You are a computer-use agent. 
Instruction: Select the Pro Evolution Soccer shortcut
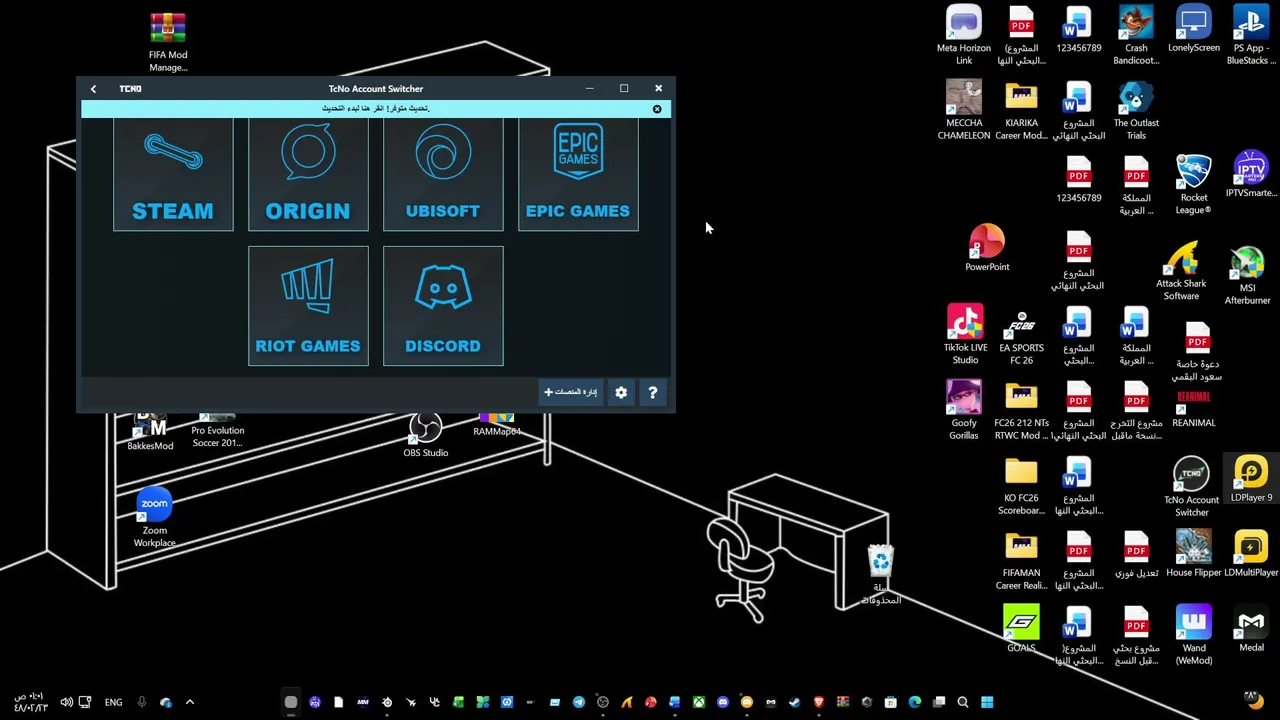point(217,431)
